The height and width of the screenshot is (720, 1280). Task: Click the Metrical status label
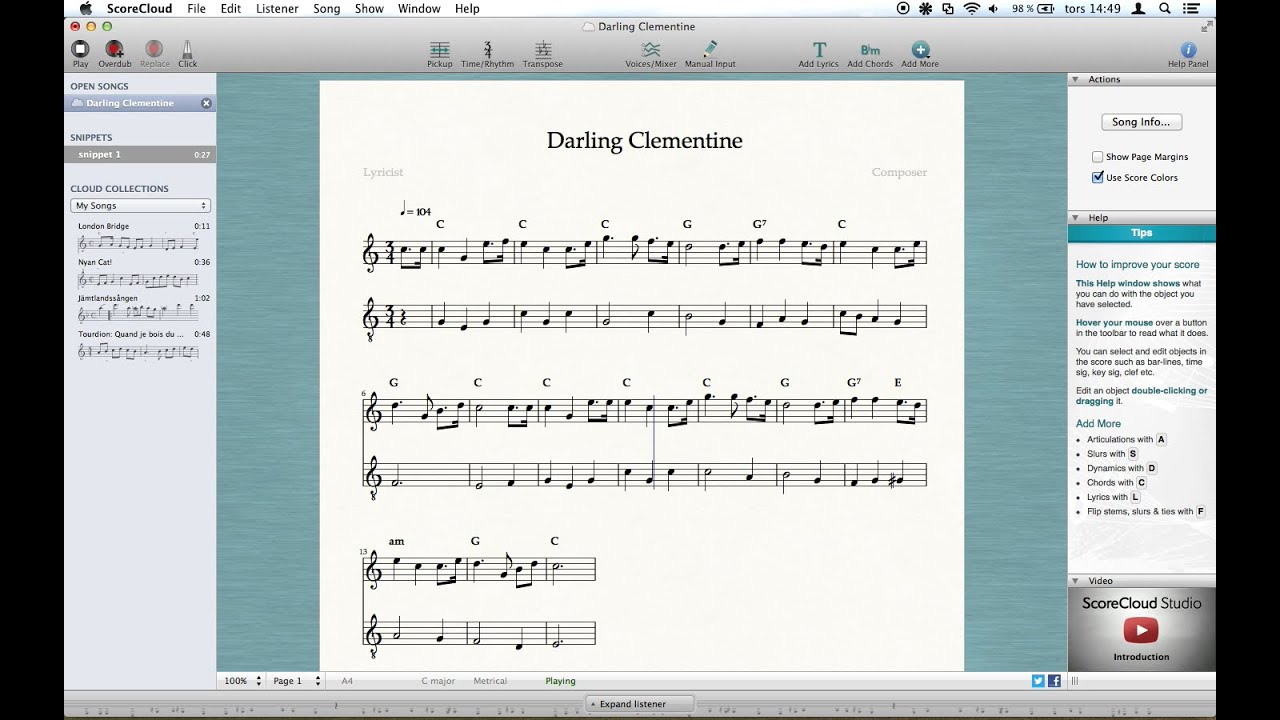click(x=490, y=681)
